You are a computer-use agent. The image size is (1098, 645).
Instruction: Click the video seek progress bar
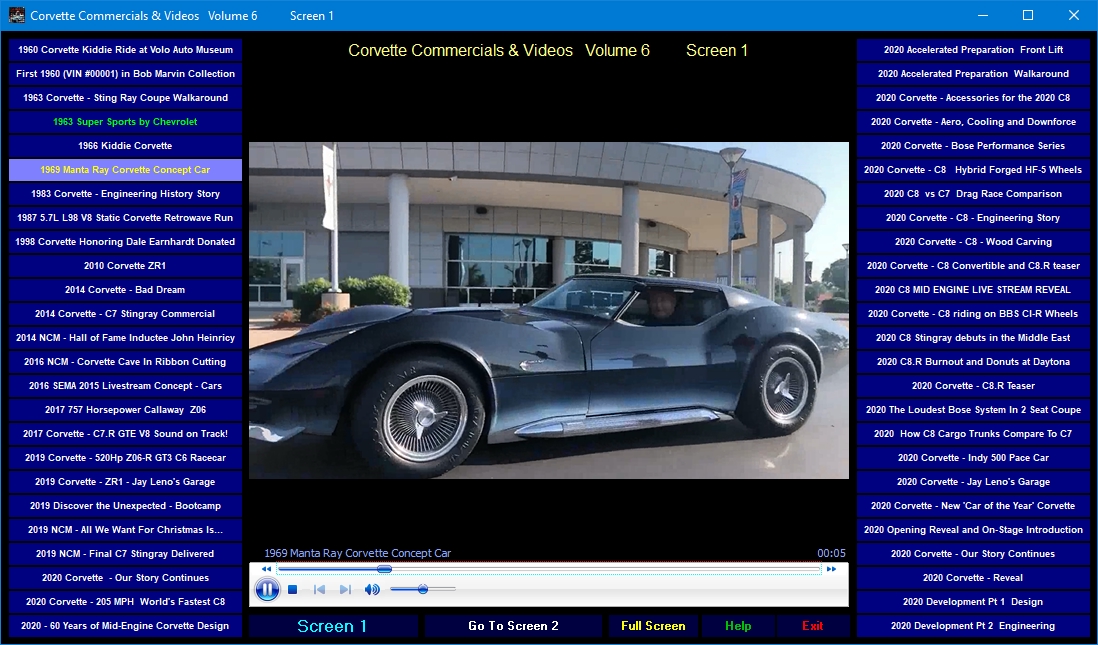[549, 569]
